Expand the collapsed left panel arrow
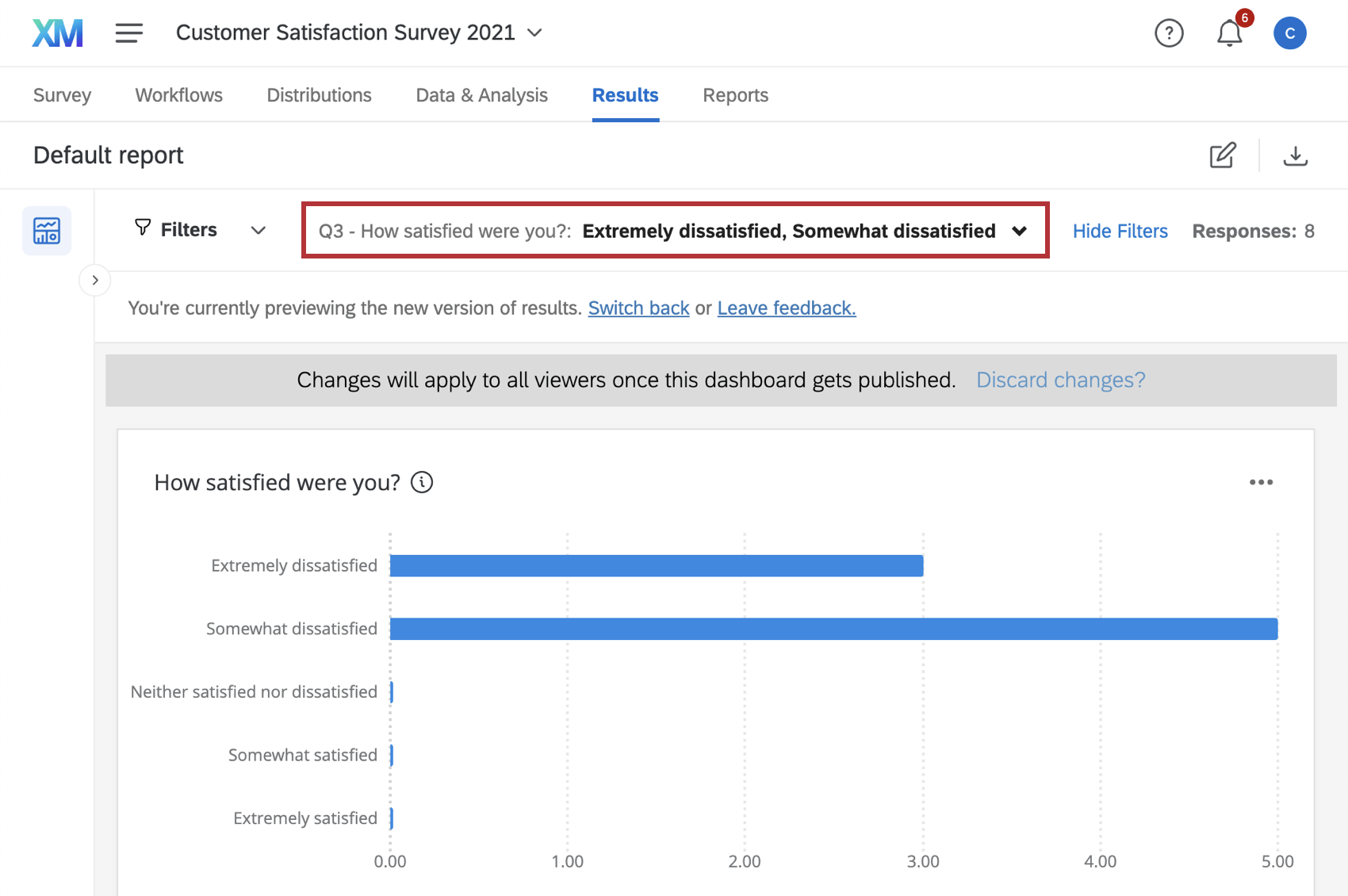The width and height of the screenshot is (1348, 896). pos(94,280)
